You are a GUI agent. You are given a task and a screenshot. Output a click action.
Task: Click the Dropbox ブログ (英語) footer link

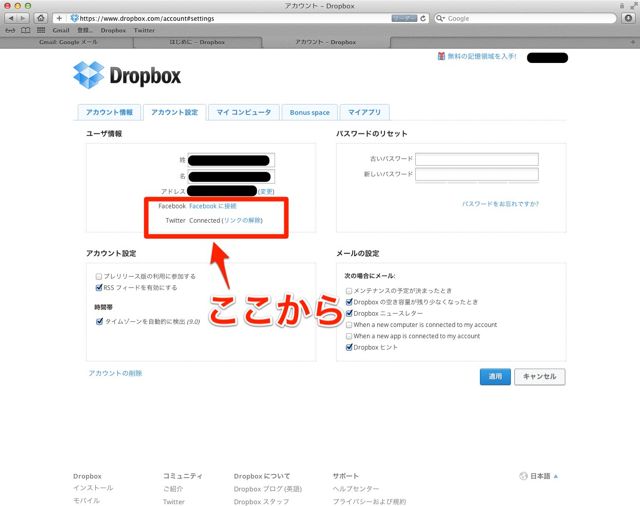click(268, 489)
